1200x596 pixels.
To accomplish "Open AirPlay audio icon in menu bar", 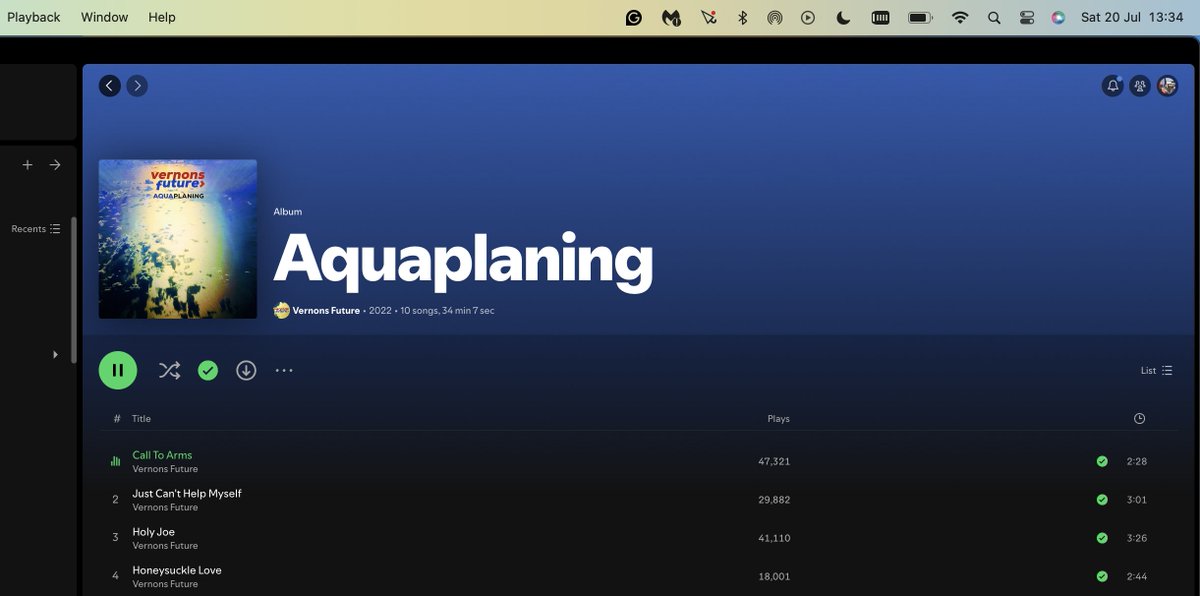I will [x=775, y=17].
